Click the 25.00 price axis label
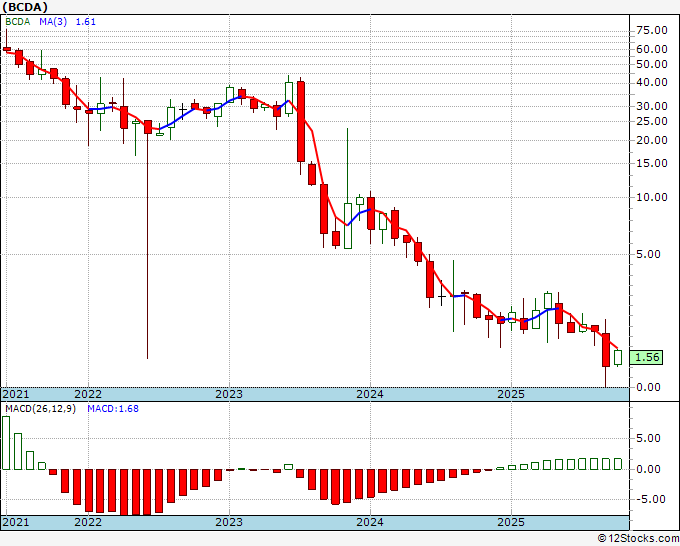This screenshot has height=546, width=680. [x=652, y=121]
